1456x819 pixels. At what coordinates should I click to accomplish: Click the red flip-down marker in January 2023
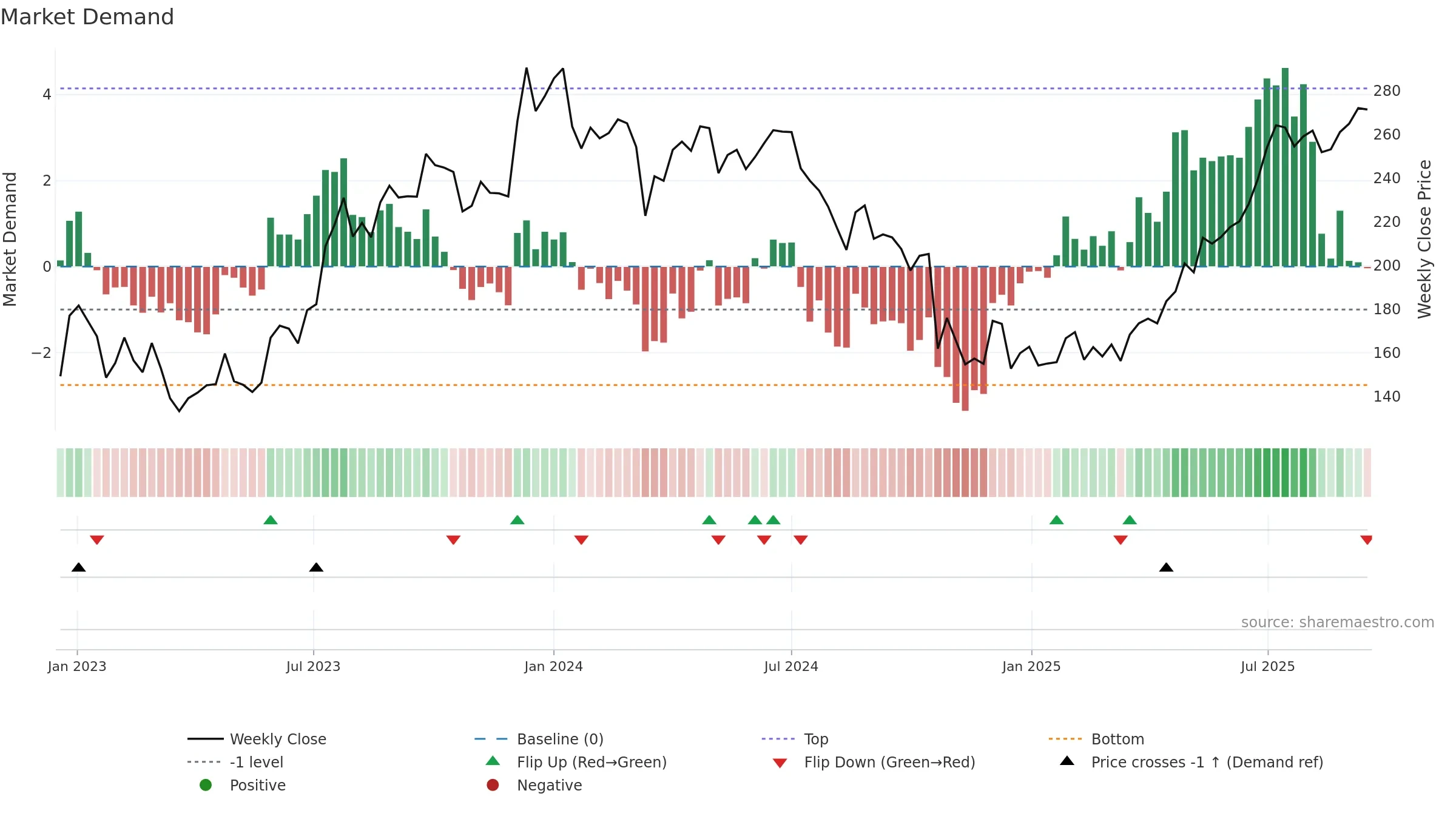[97, 540]
